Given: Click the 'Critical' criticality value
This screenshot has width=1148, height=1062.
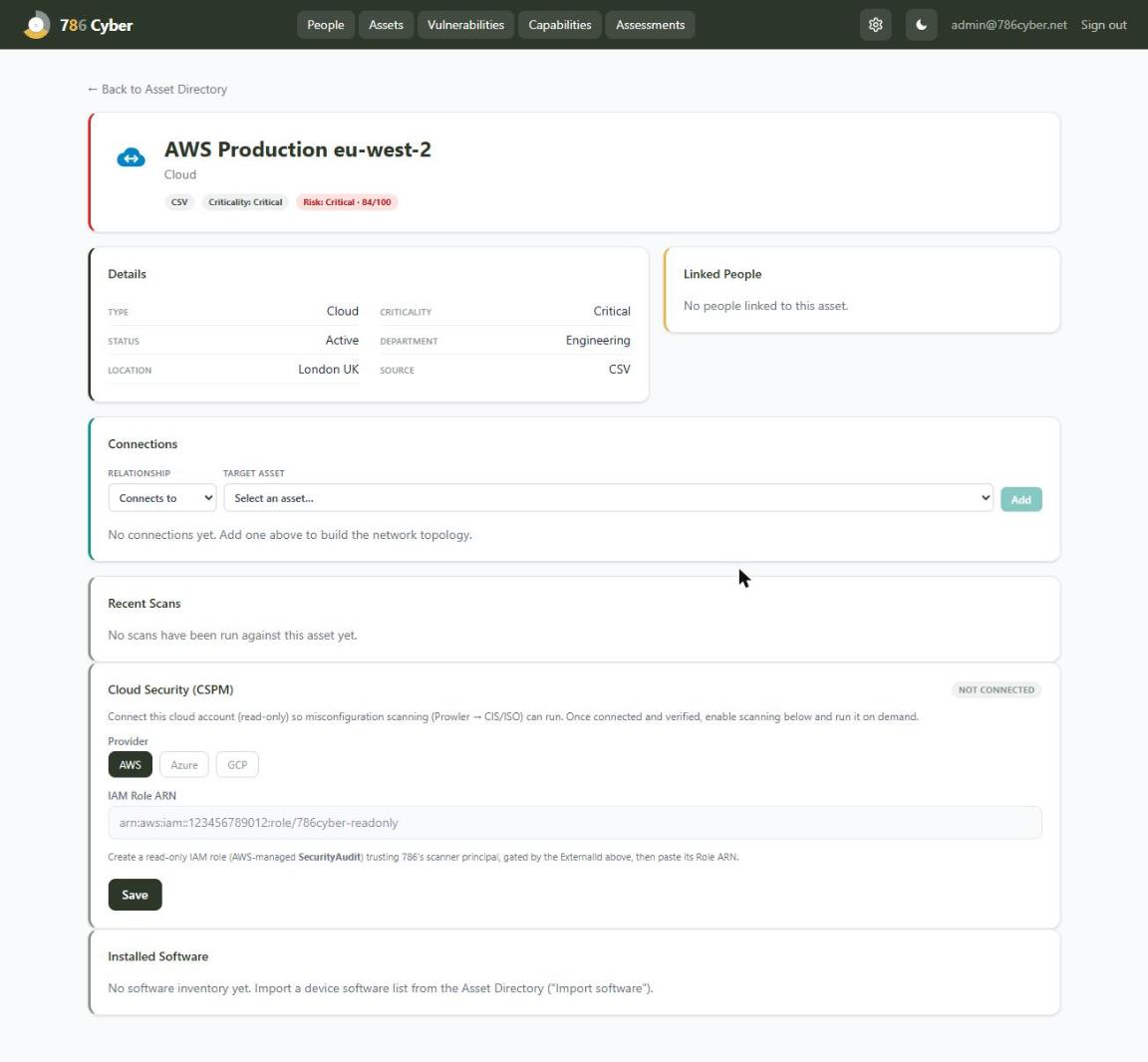Looking at the screenshot, I should [x=611, y=311].
